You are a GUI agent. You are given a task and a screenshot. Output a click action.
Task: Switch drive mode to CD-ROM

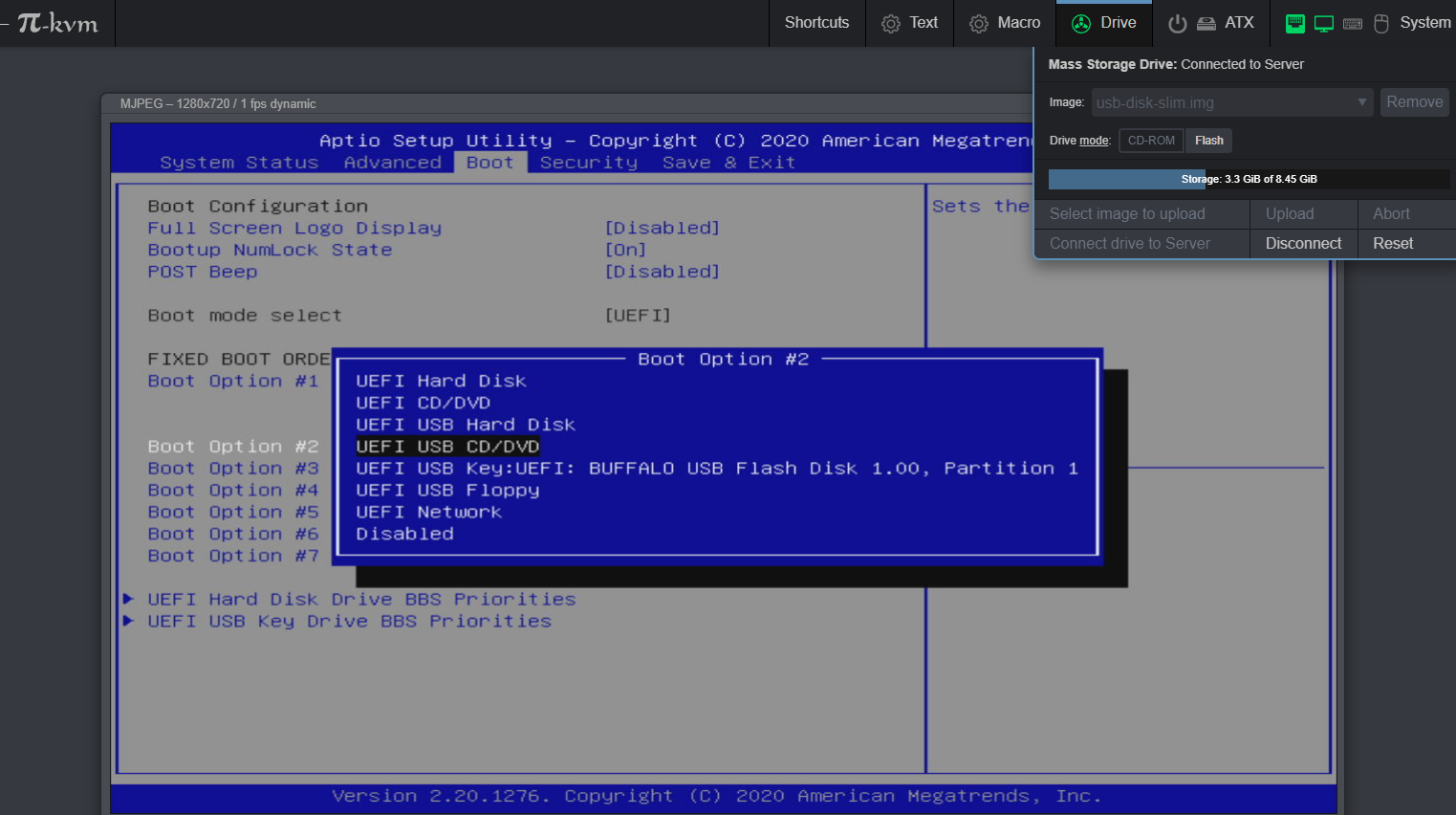tap(1151, 140)
